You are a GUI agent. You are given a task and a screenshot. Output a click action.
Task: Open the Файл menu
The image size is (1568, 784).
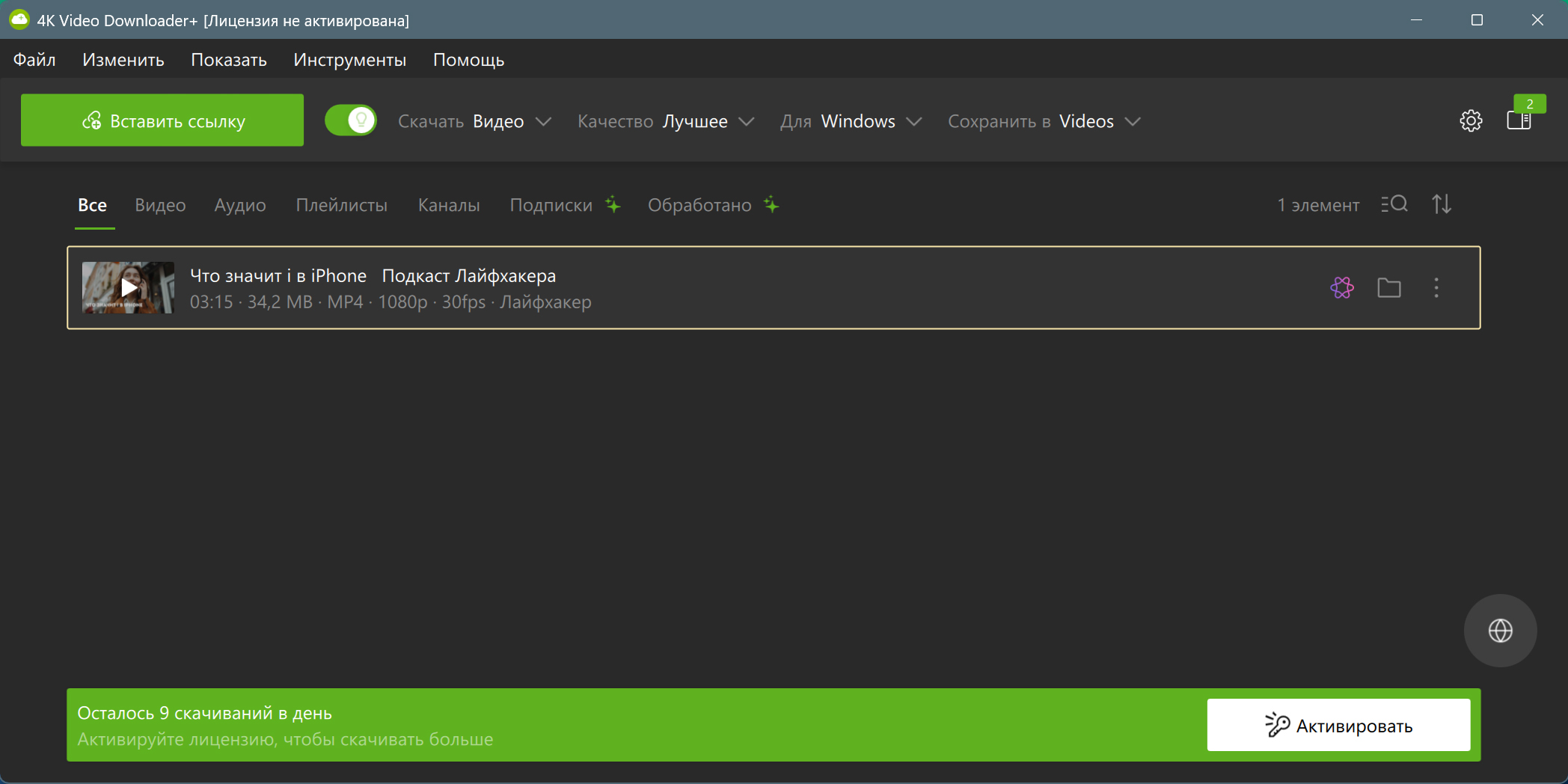tap(34, 59)
